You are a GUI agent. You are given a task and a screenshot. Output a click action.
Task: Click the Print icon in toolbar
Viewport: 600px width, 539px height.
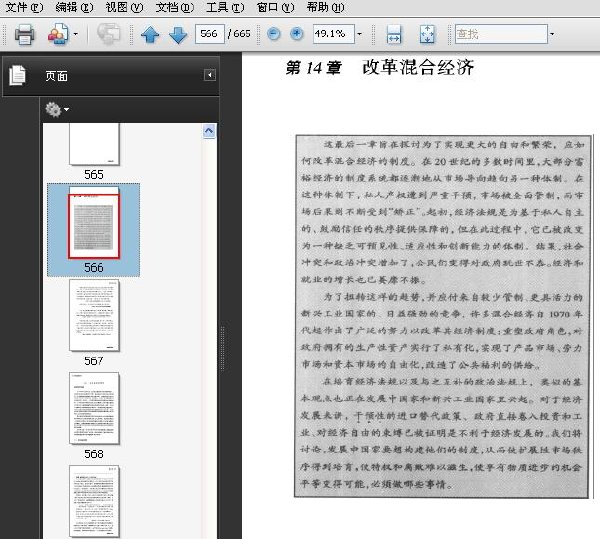point(24,34)
